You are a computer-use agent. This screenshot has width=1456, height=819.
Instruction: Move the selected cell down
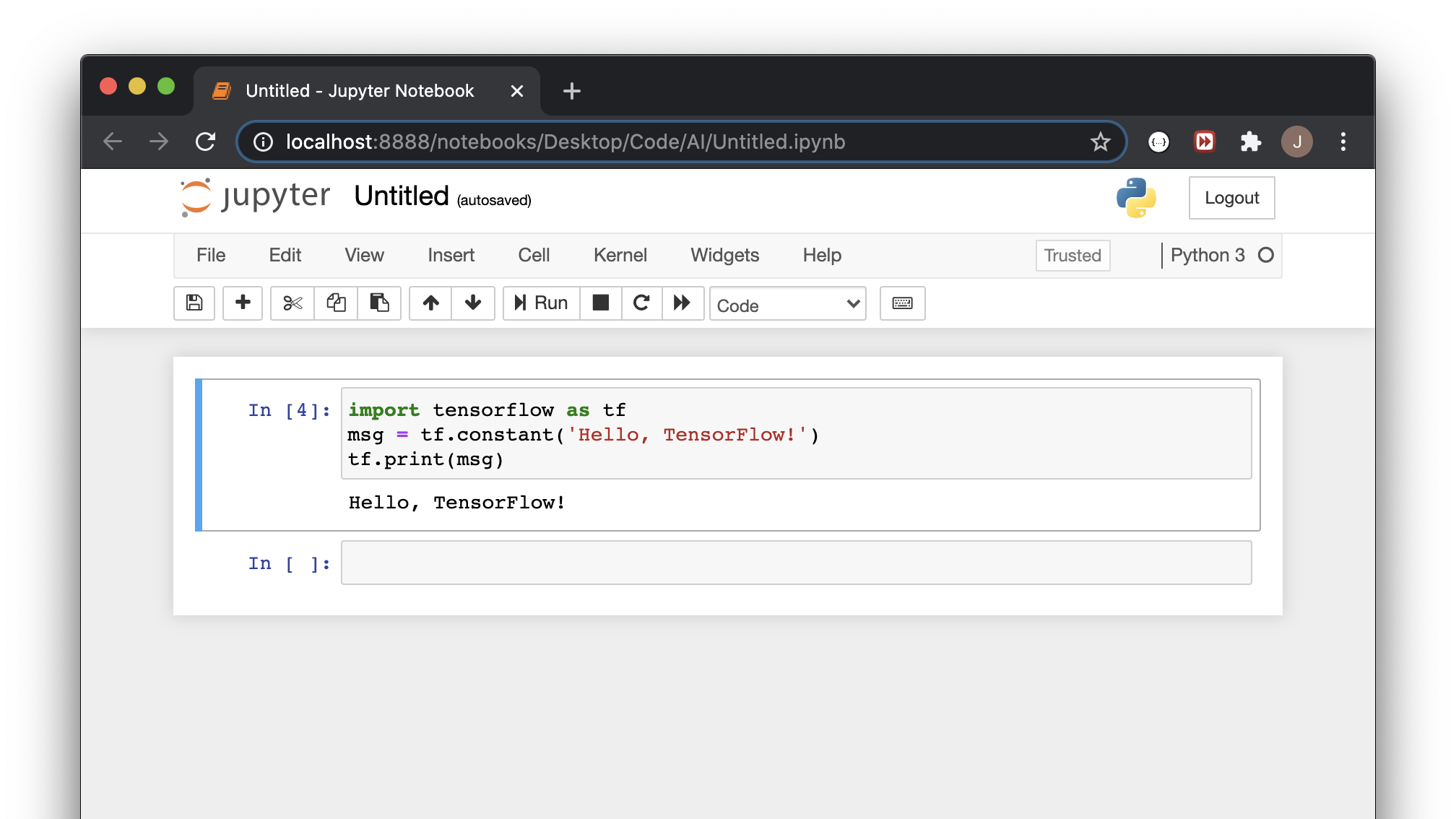point(473,303)
